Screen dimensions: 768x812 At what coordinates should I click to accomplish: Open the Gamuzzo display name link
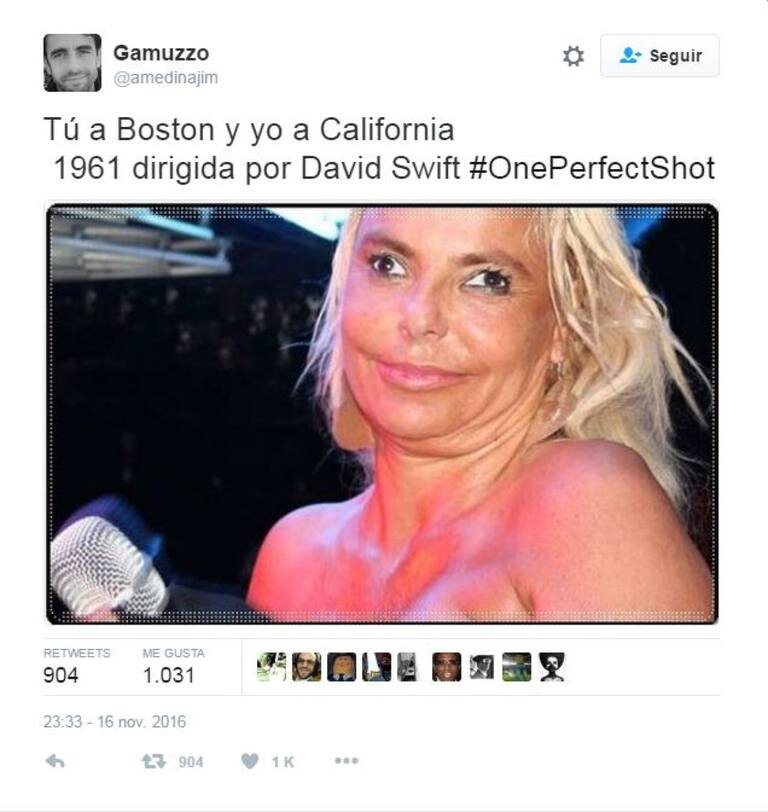(161, 53)
